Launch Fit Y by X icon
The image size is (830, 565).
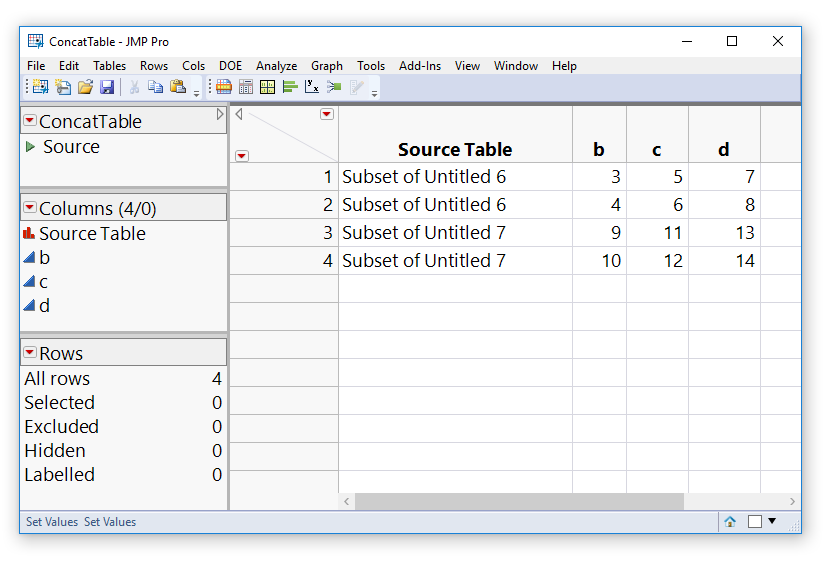(312, 87)
